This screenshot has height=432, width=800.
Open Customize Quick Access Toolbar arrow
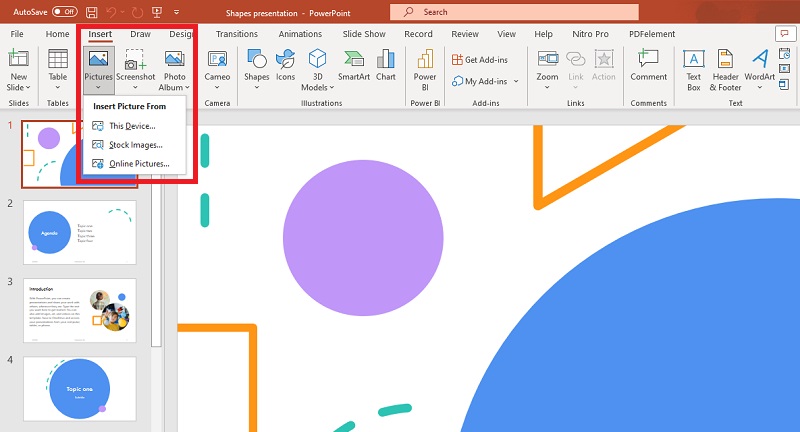[x=176, y=12]
